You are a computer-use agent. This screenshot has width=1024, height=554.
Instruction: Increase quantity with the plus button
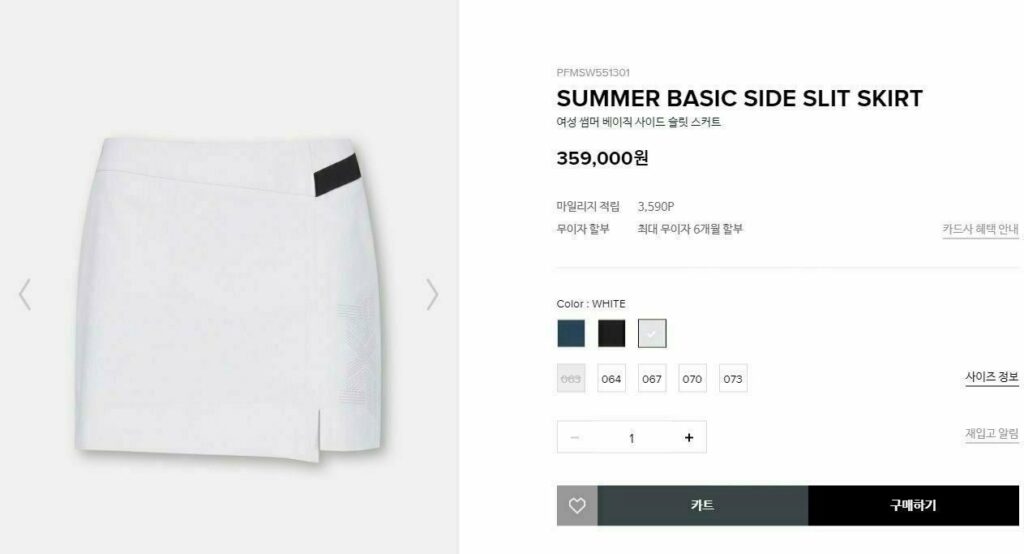click(688, 438)
